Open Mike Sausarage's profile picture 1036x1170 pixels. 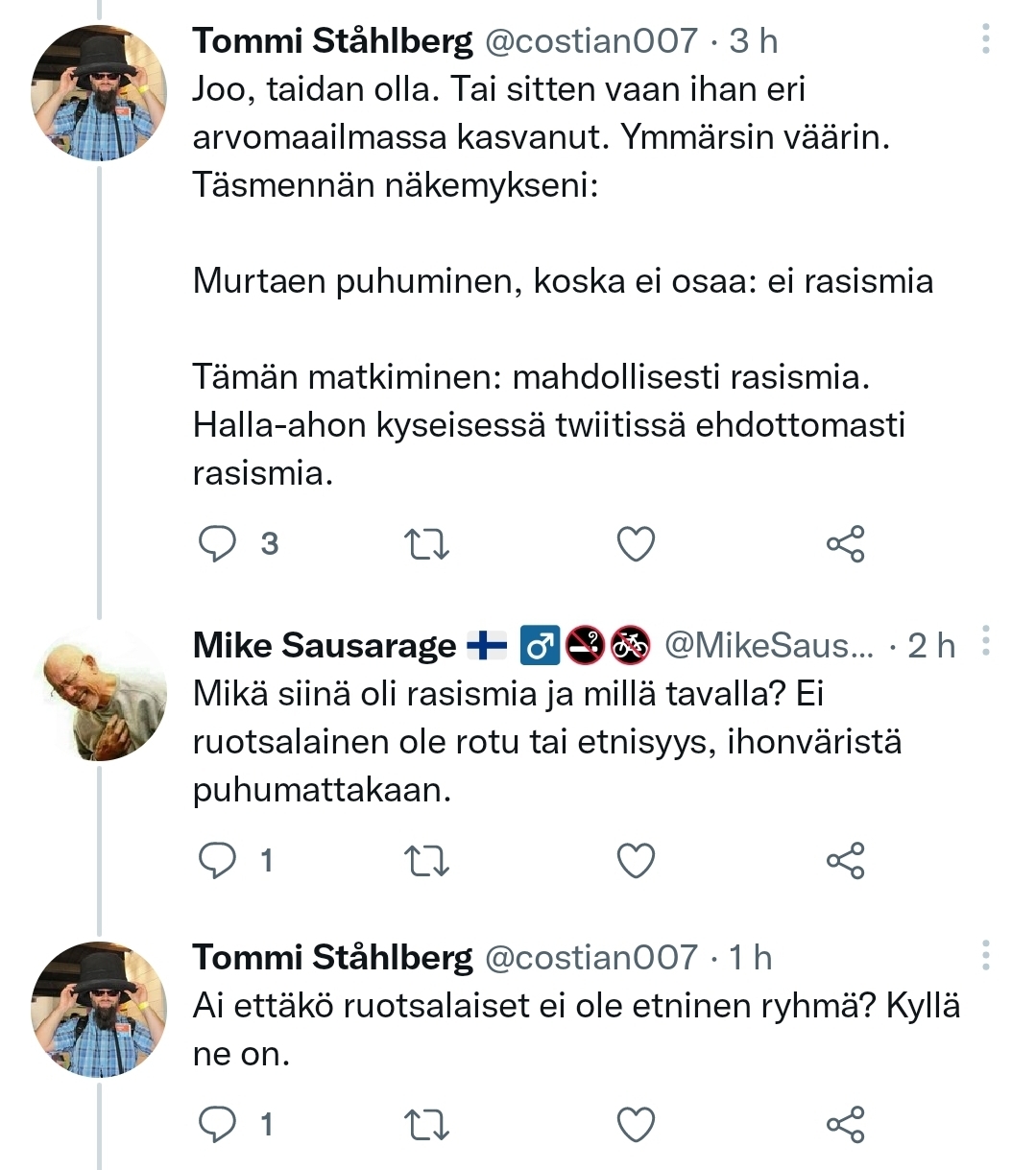pyautogui.click(x=97, y=693)
